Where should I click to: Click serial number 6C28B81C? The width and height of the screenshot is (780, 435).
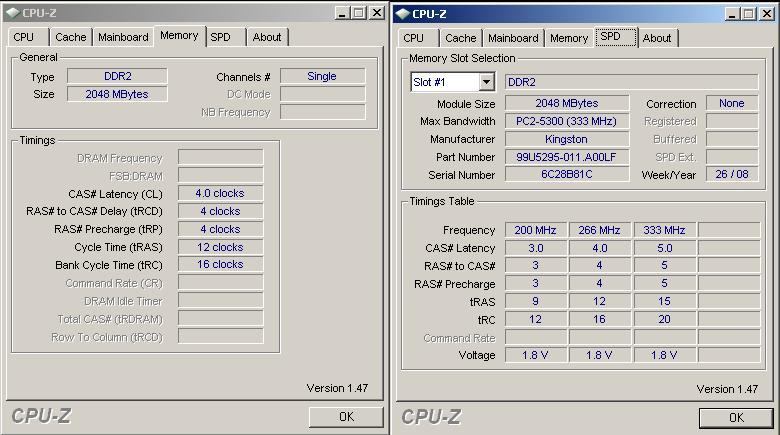pyautogui.click(x=567, y=174)
